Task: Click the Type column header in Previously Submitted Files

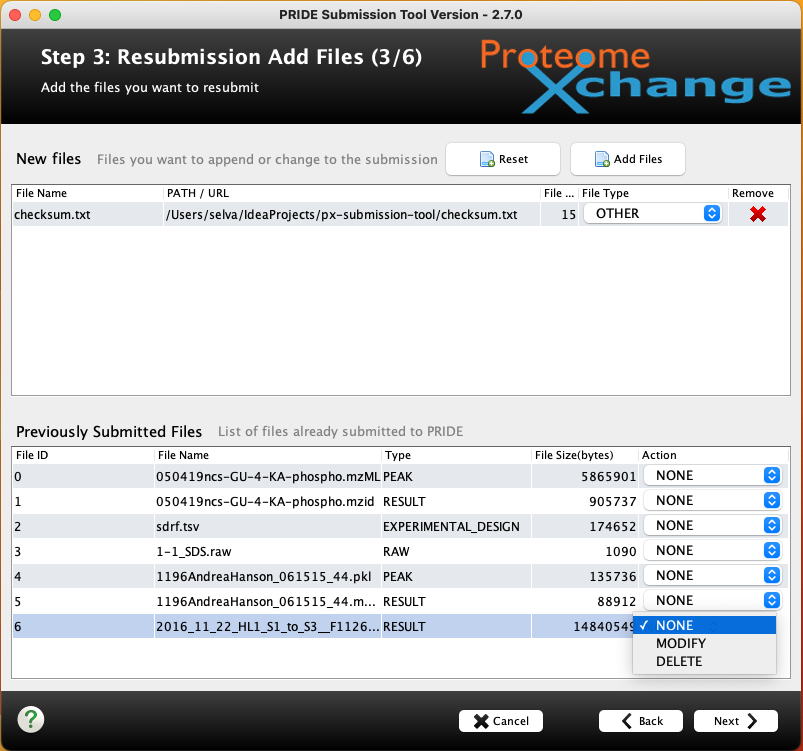Action: coord(456,455)
